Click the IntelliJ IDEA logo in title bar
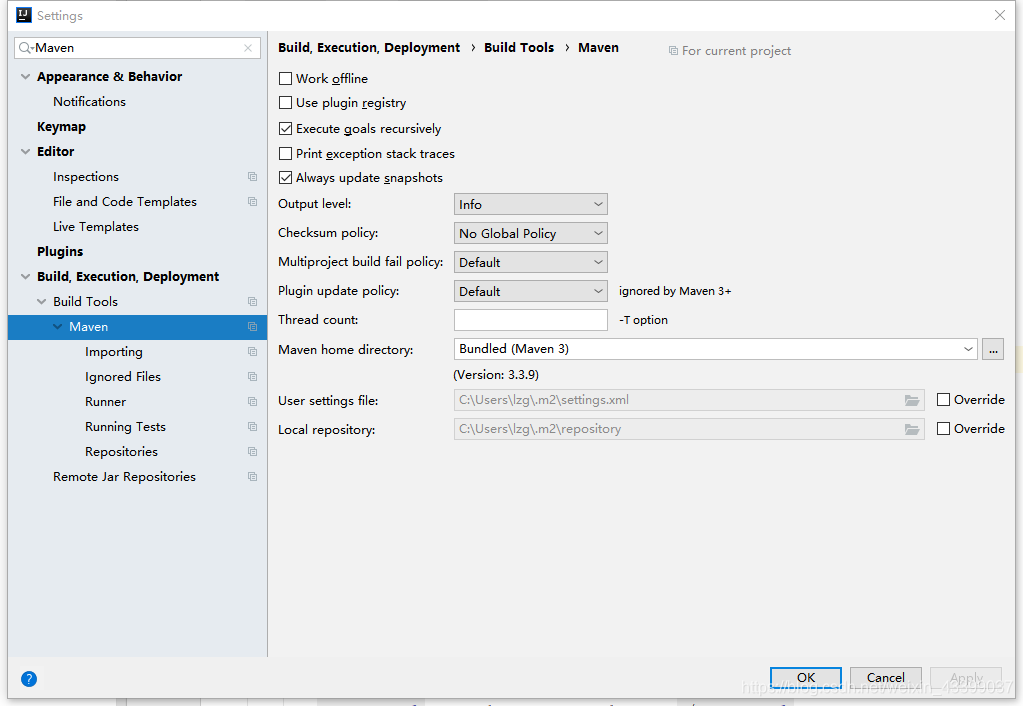This screenshot has height=706, width=1023. pos(23,15)
